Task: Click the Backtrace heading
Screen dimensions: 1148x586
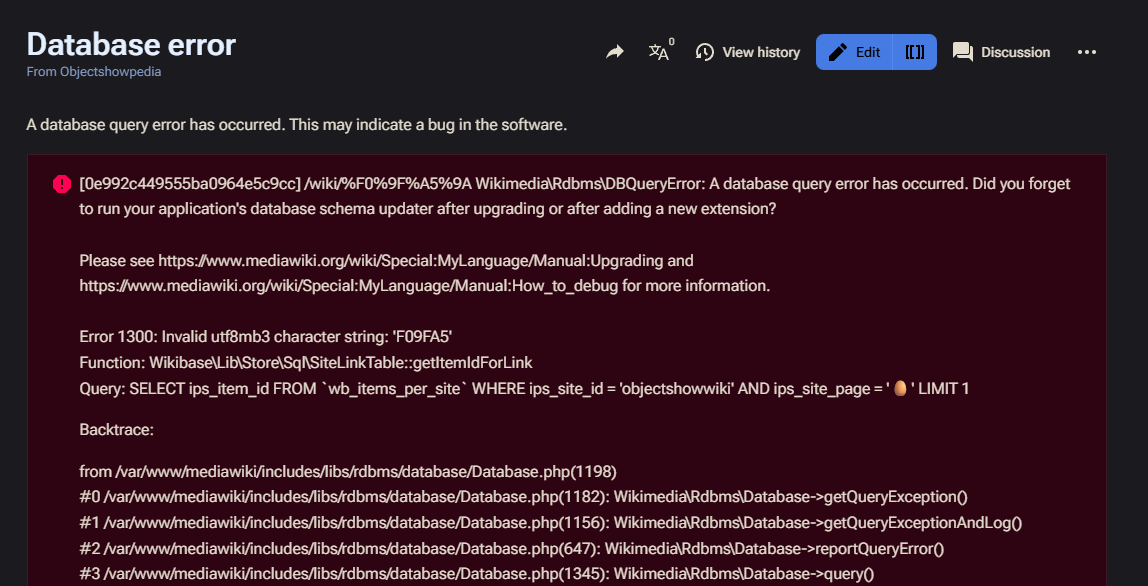Action: (x=116, y=429)
